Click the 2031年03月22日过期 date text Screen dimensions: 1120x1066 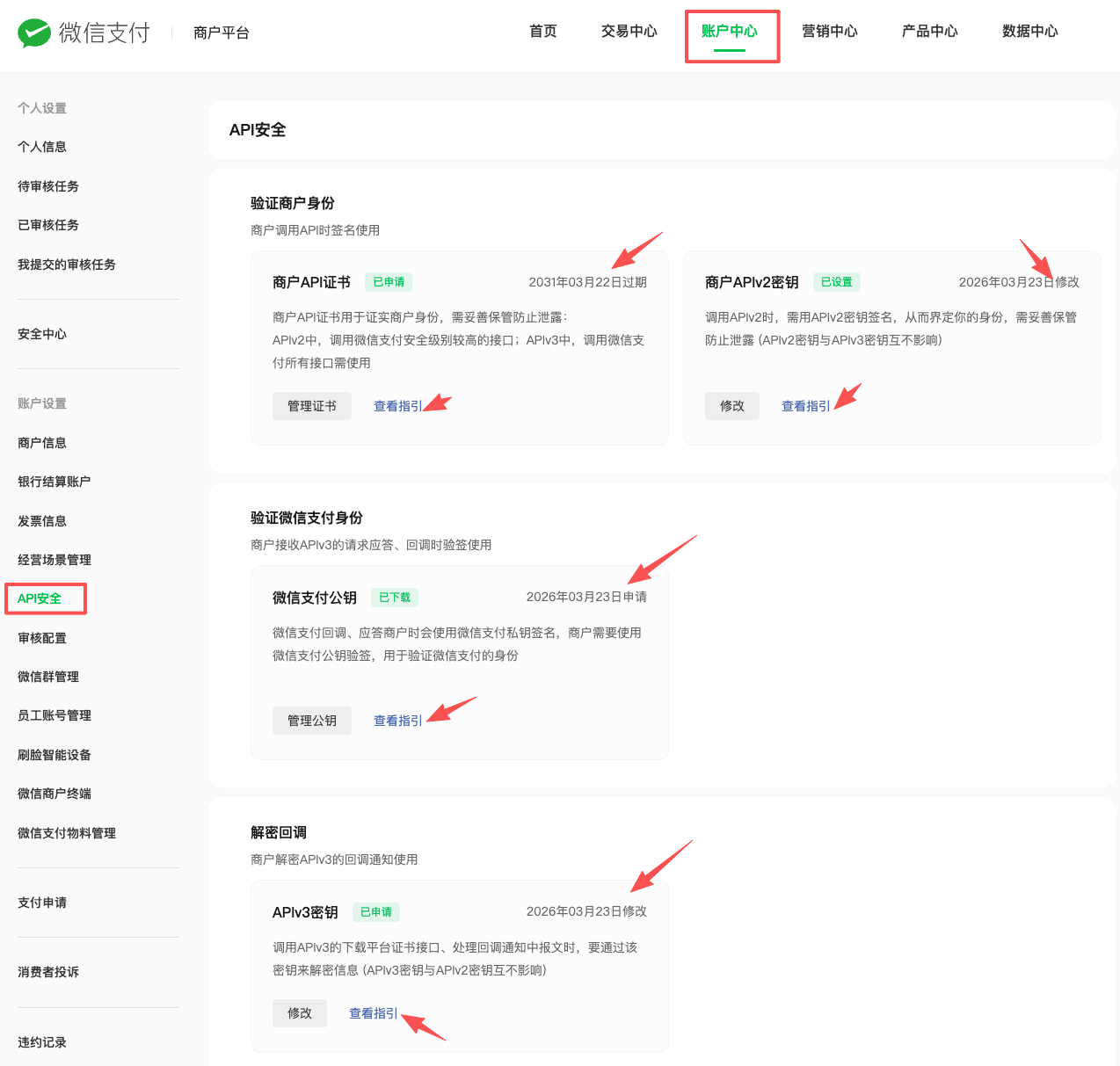[588, 282]
